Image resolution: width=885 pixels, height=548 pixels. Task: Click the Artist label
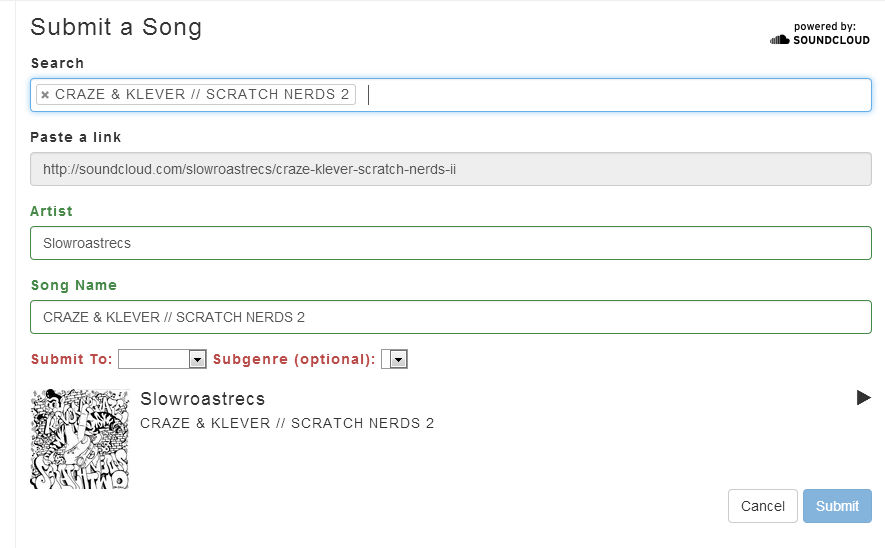[51, 211]
